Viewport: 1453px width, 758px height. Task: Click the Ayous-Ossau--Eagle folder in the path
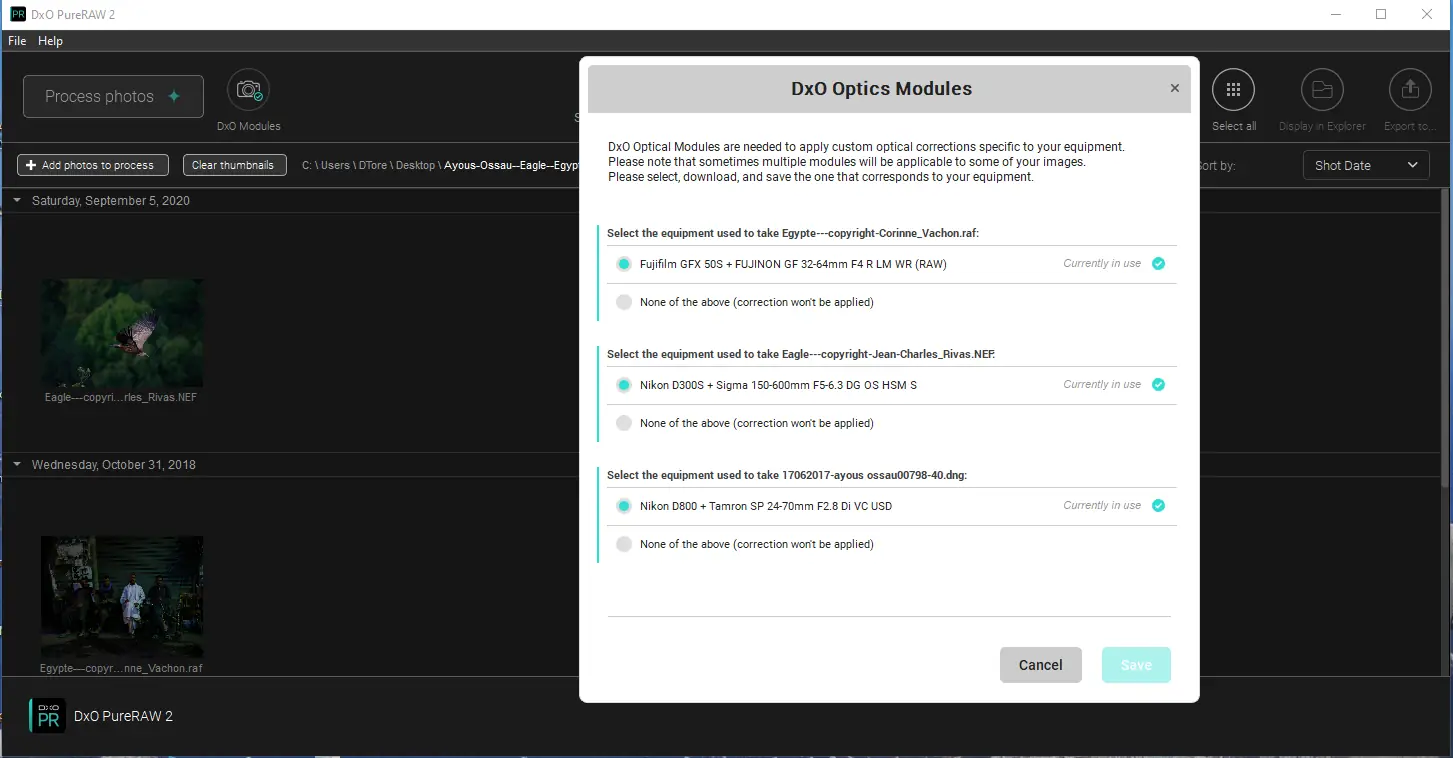(x=511, y=166)
